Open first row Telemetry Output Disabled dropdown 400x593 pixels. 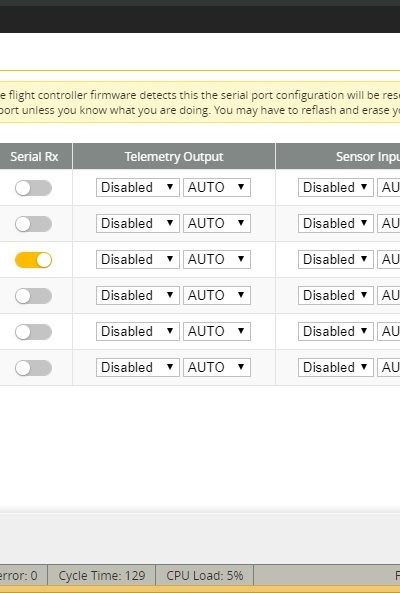(x=138, y=188)
